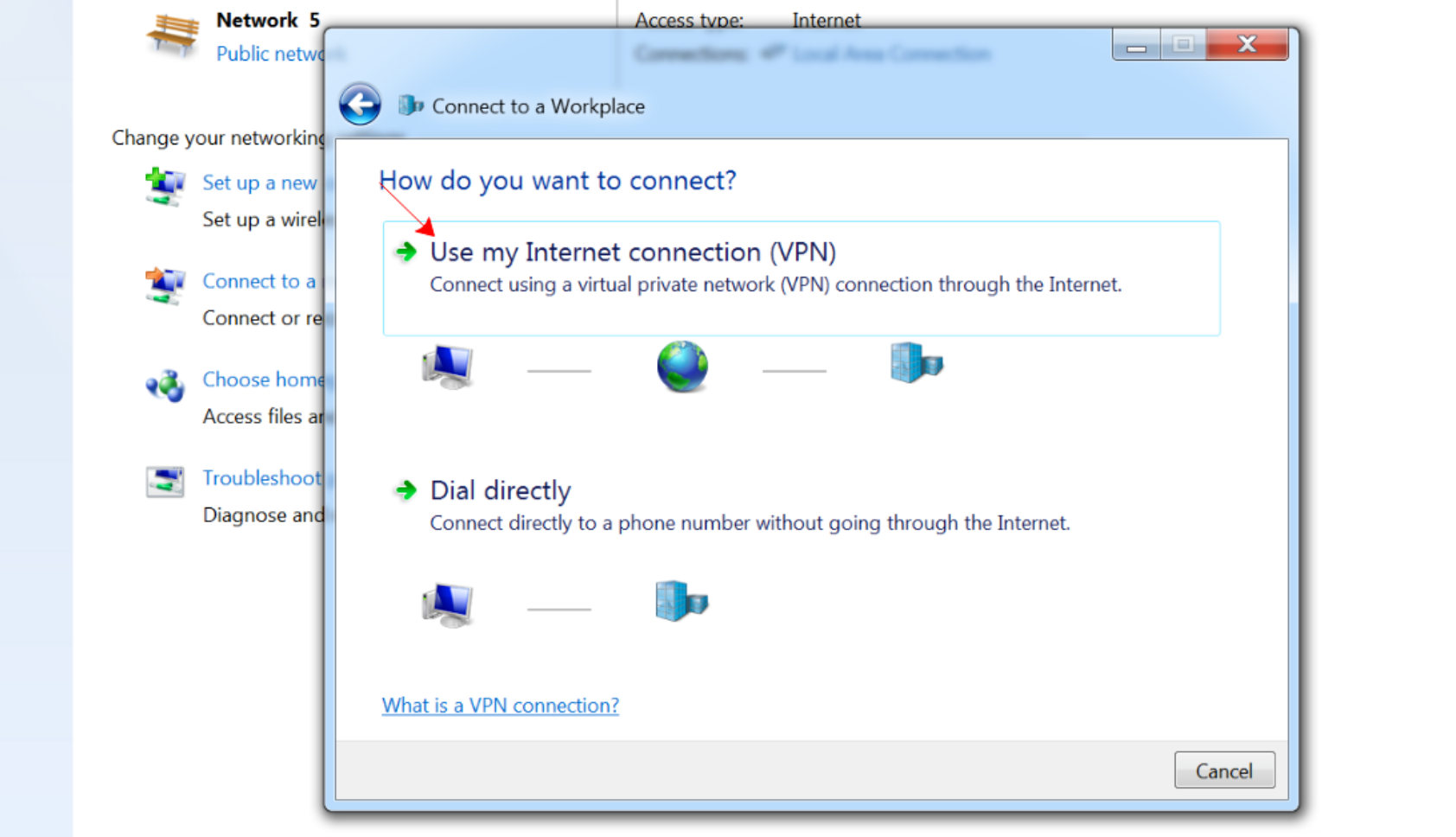Click the Cancel button
This screenshot has height=837, width=1456.
pyautogui.click(x=1224, y=770)
